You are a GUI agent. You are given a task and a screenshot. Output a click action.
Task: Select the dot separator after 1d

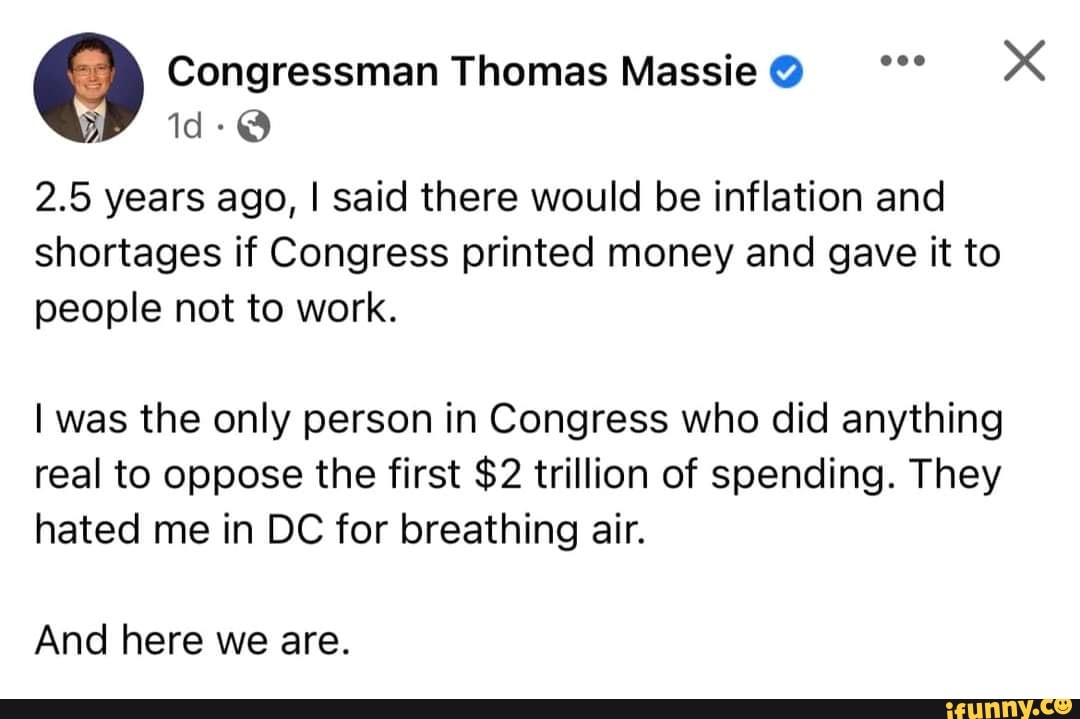coord(218,128)
